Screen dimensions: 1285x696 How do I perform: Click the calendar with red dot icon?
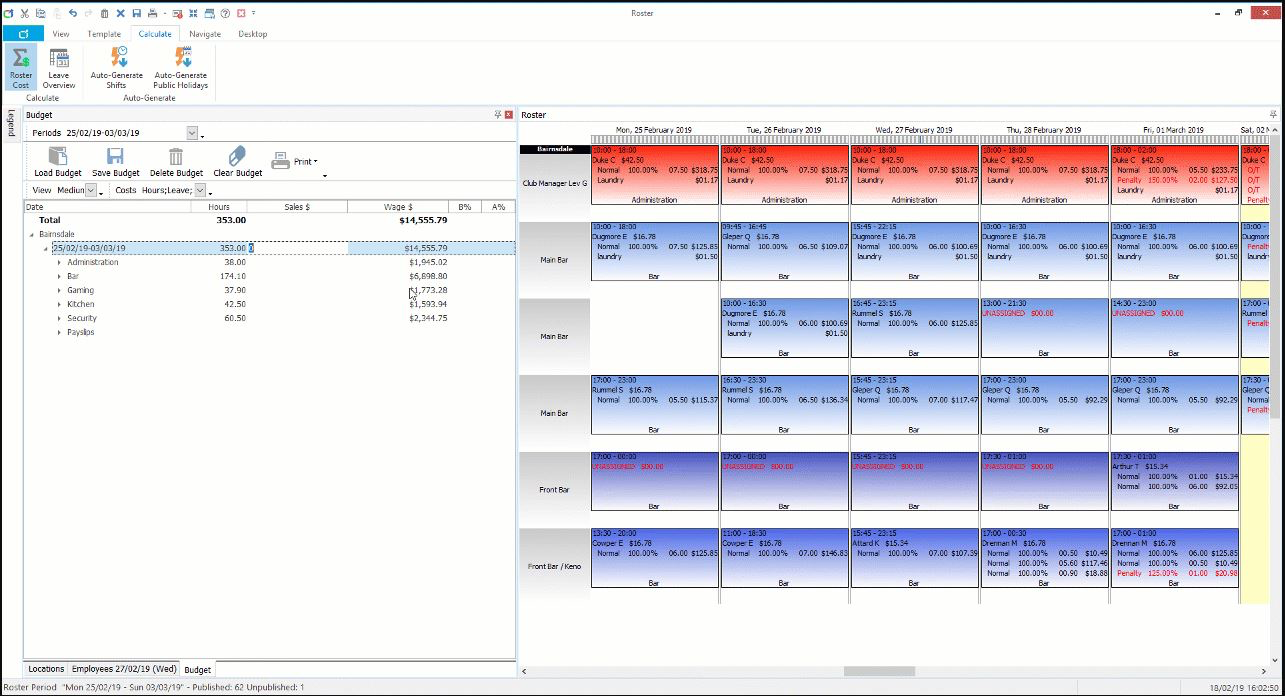coord(178,13)
